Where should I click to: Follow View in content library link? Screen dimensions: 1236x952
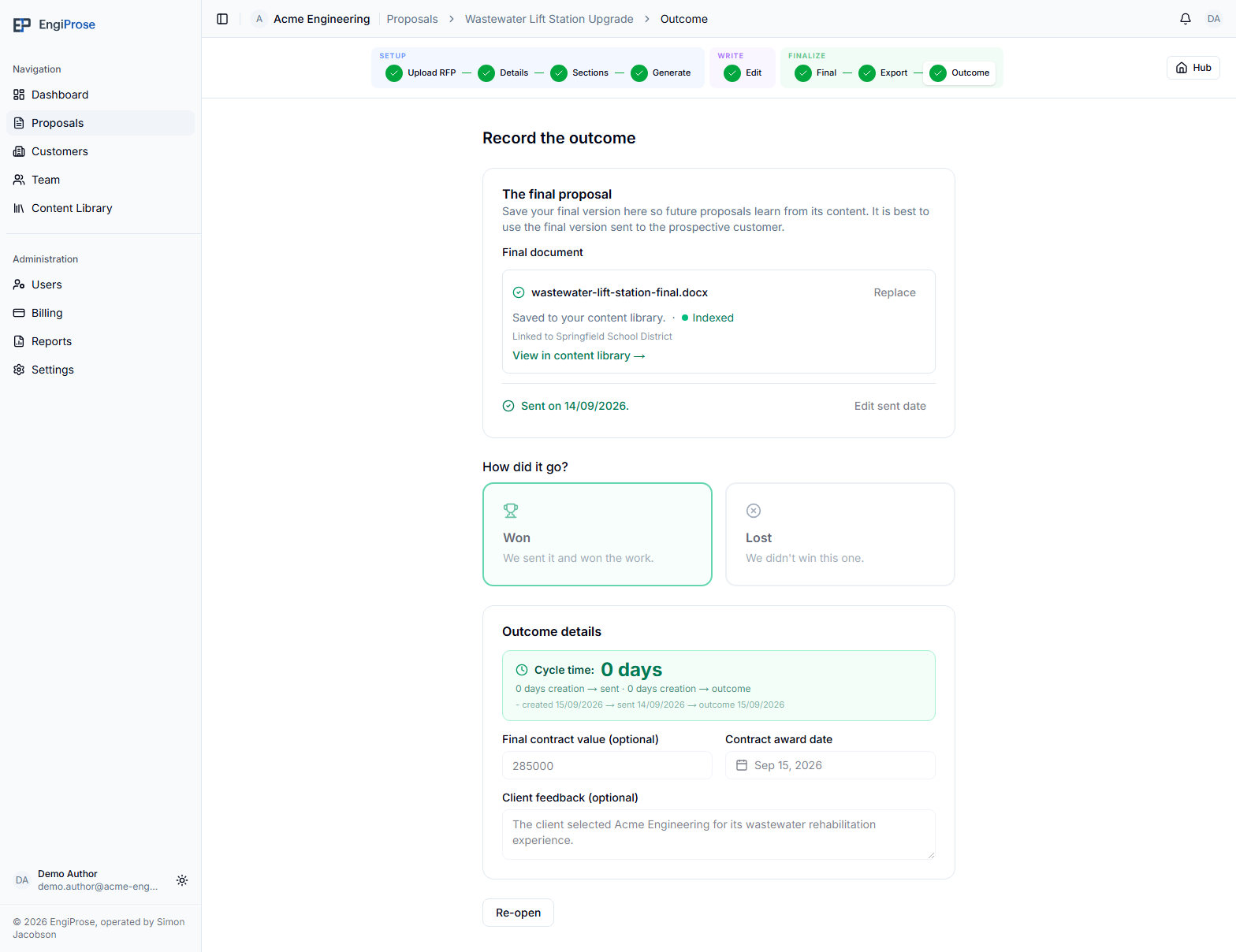tap(579, 355)
